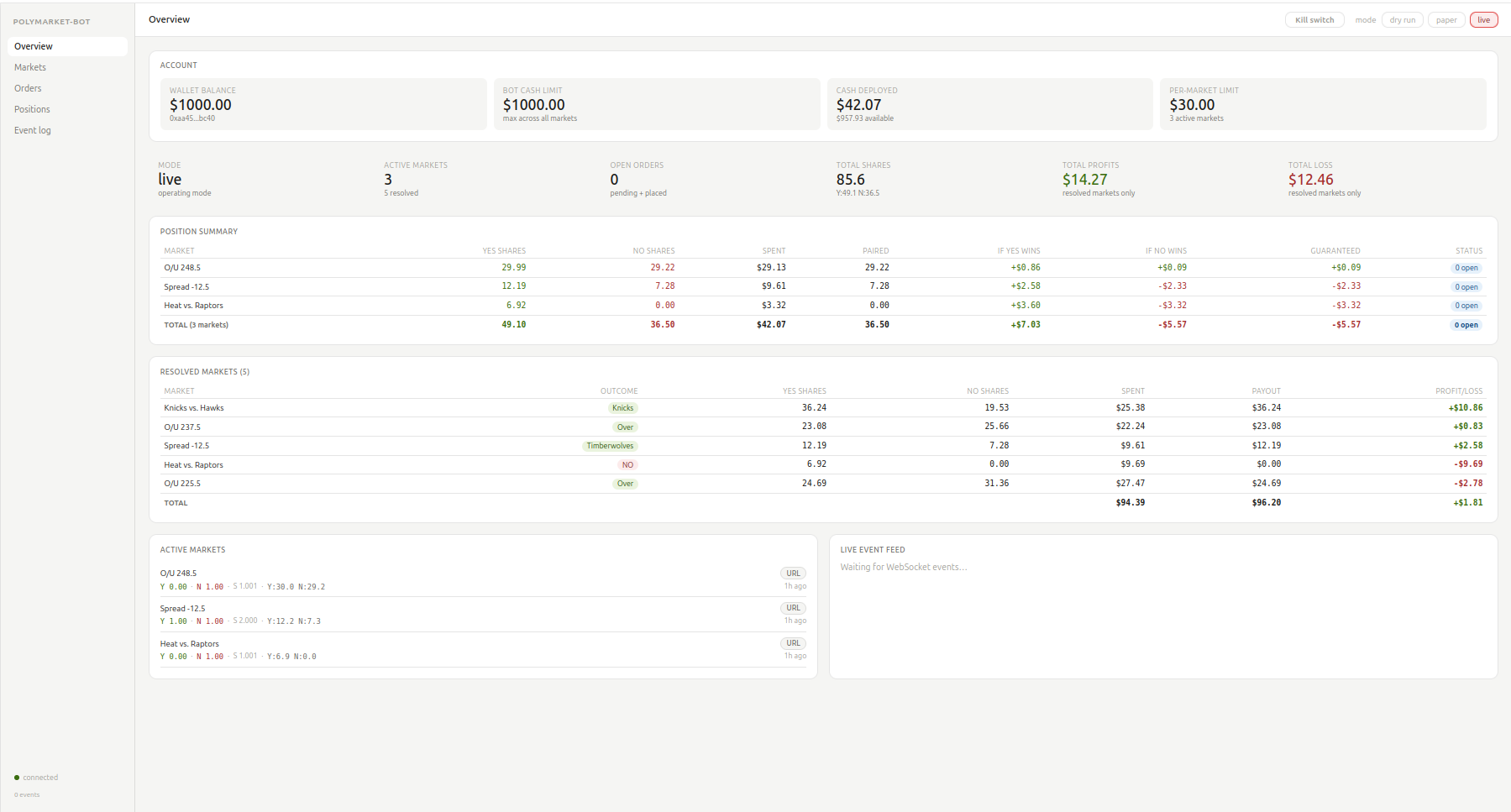Click the 'Over' badge in O/U 237.5 row

[625, 427]
